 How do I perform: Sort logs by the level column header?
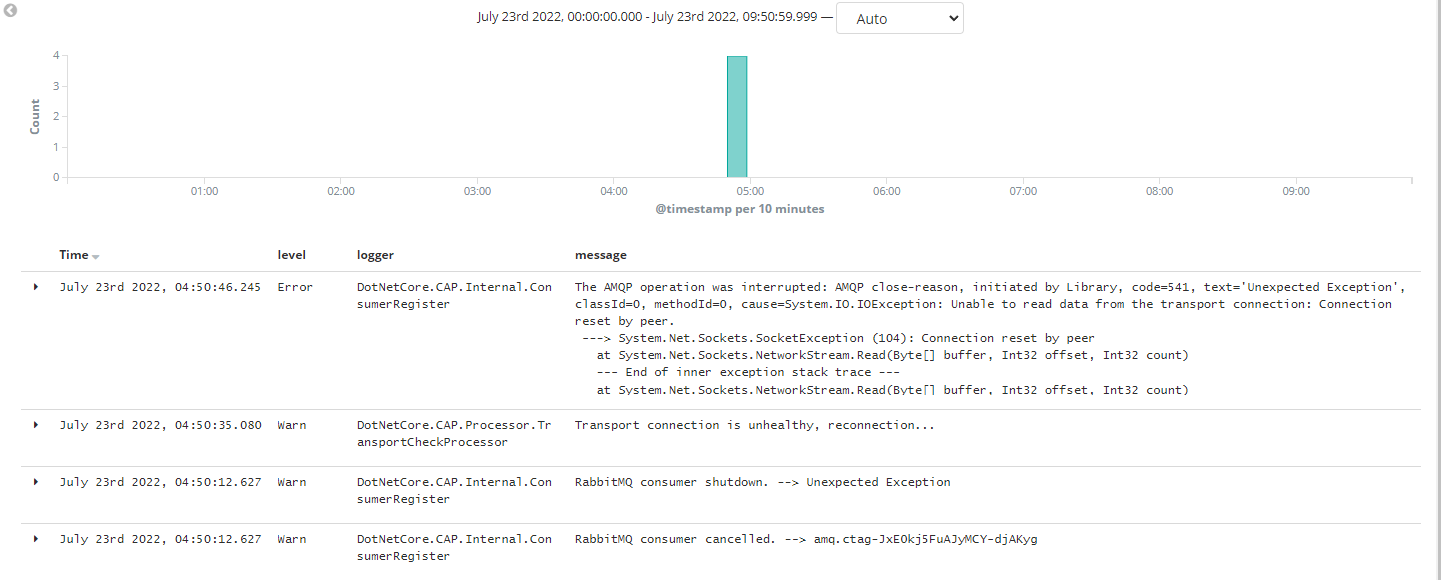click(291, 255)
